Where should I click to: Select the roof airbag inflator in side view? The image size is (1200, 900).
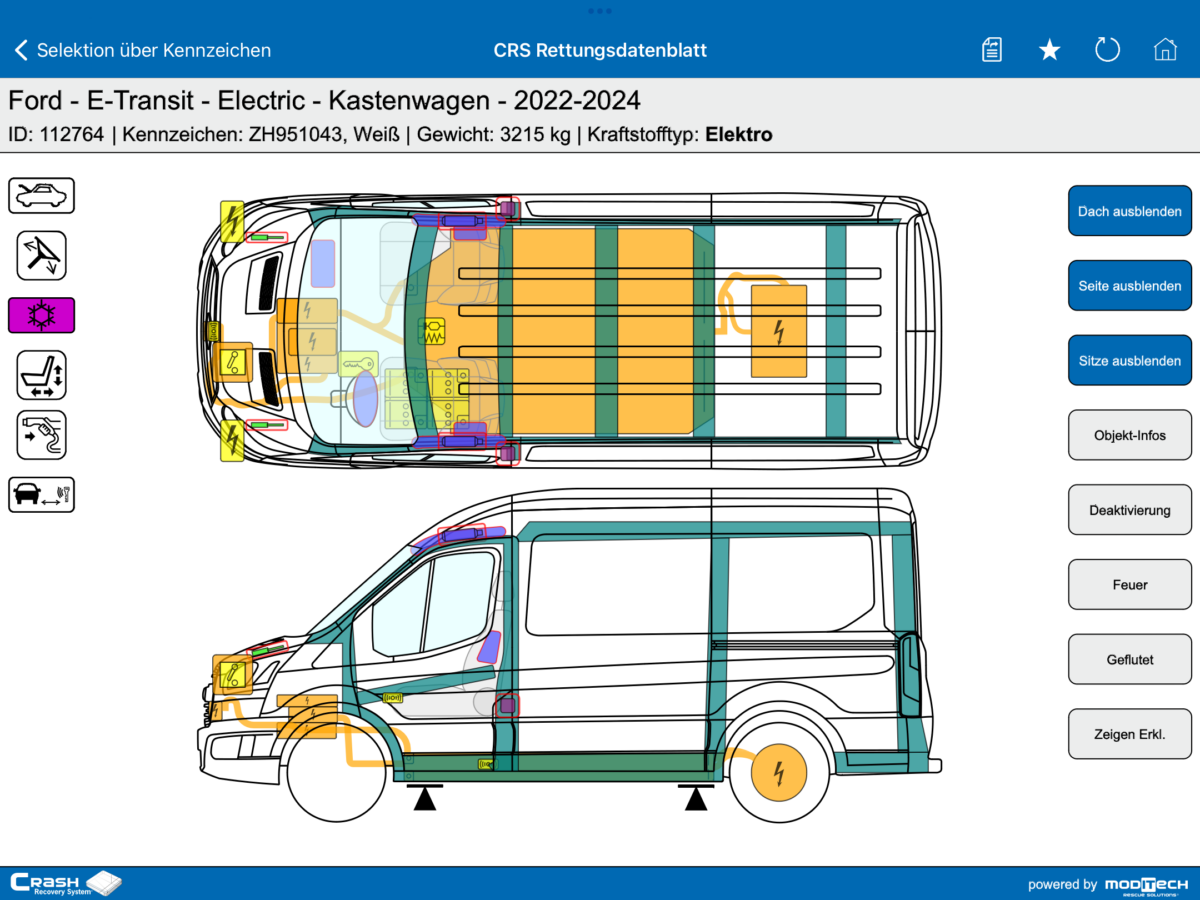coord(461,534)
